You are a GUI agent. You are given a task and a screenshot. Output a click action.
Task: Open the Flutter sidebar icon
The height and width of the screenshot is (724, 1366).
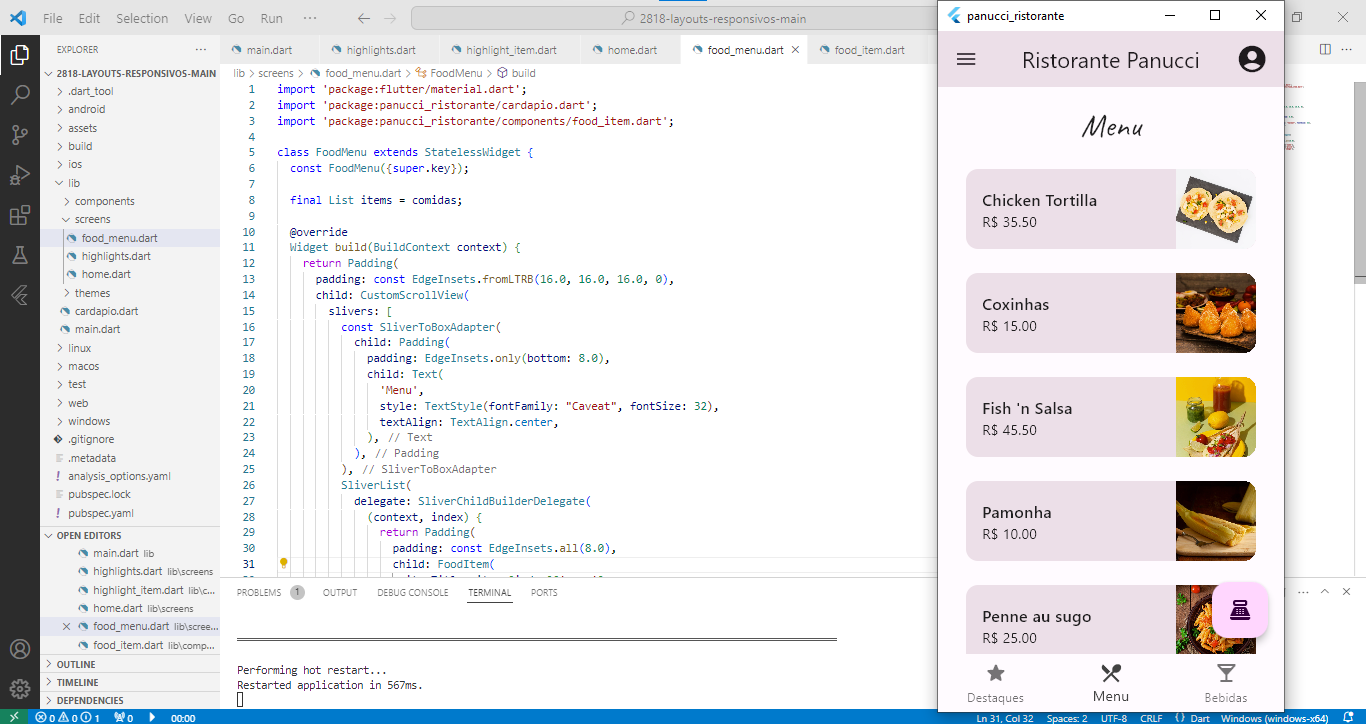(x=19, y=295)
